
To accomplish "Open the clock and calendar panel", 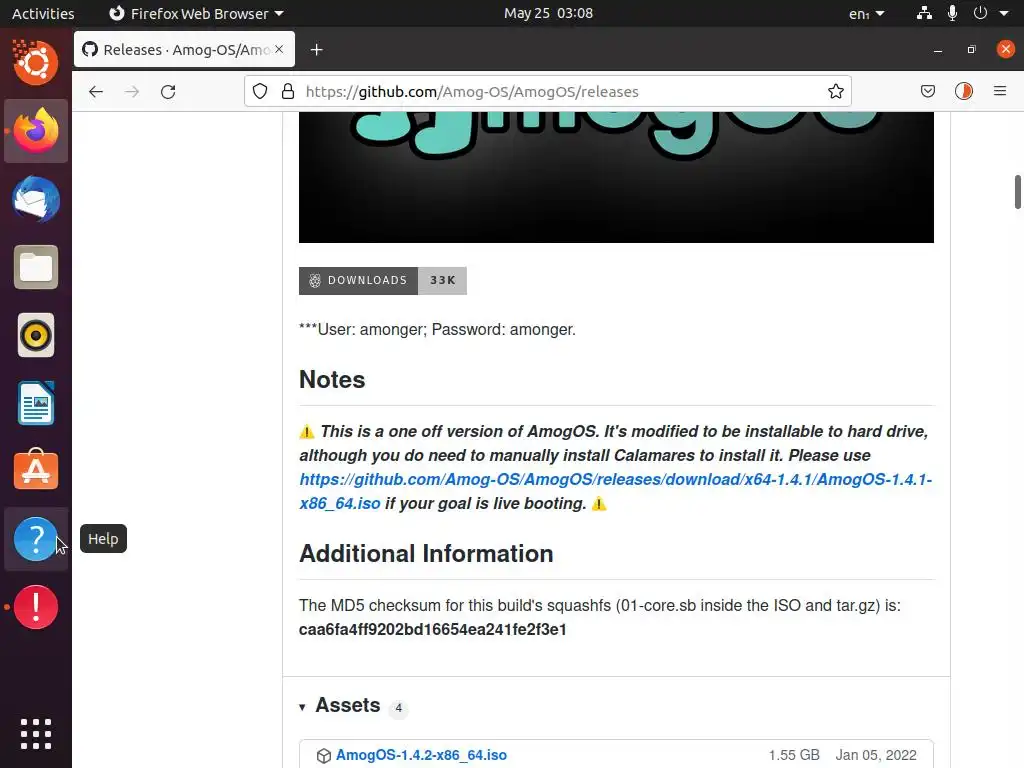I will coord(549,13).
